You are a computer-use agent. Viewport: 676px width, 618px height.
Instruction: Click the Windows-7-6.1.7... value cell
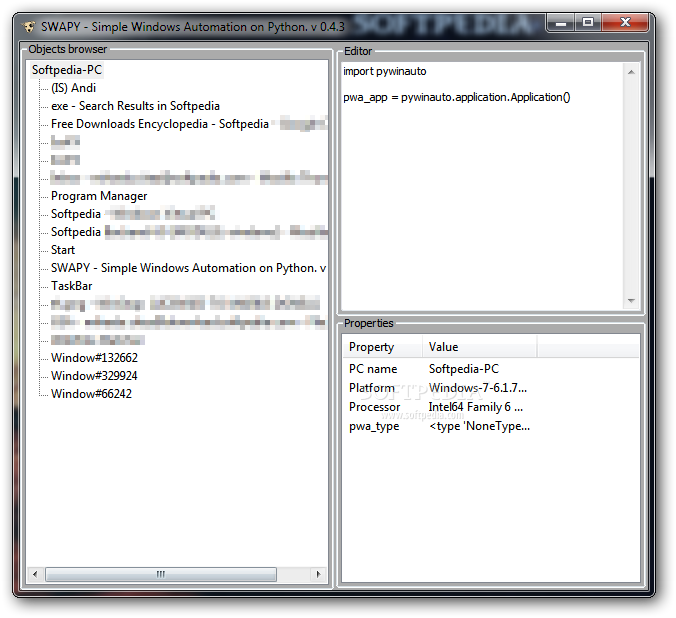click(x=478, y=388)
